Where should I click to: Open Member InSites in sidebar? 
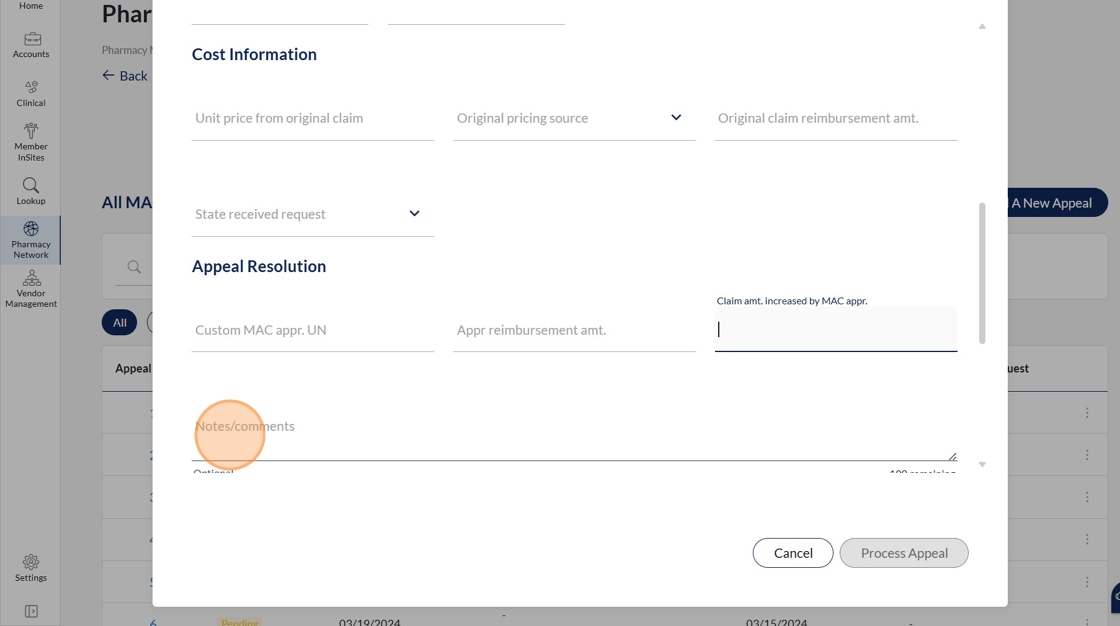click(x=31, y=141)
